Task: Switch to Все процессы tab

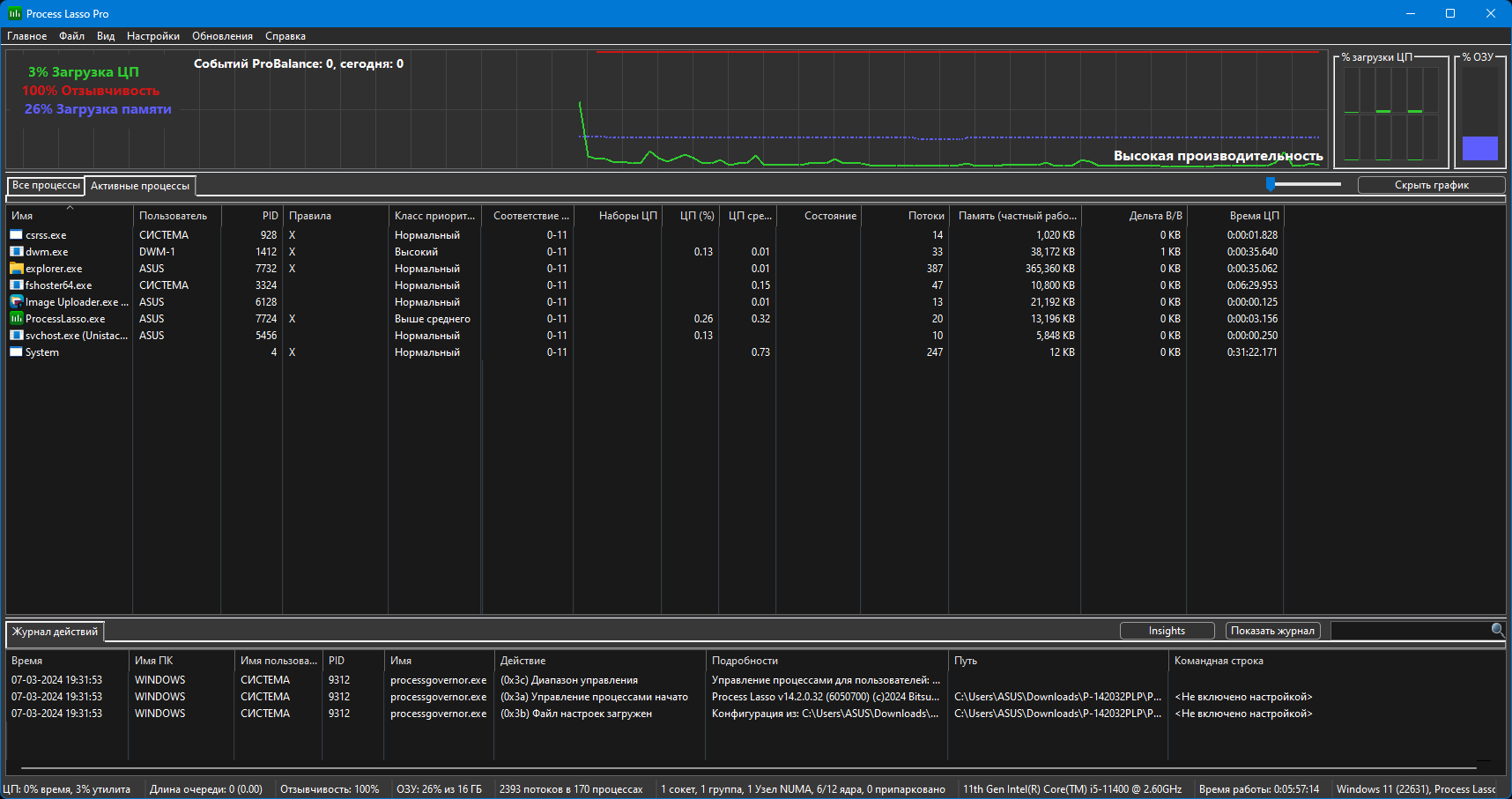Action: pos(46,186)
